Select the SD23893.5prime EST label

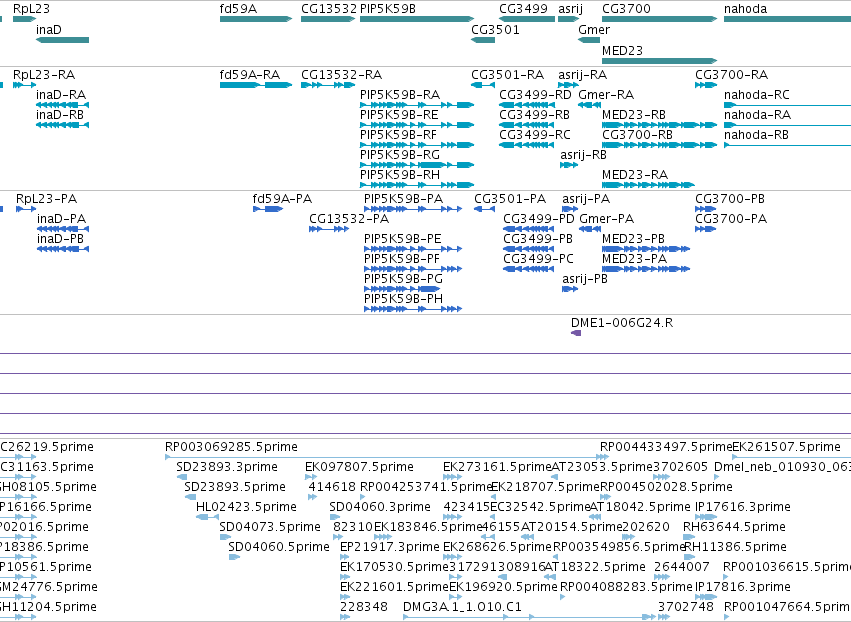pos(234,487)
